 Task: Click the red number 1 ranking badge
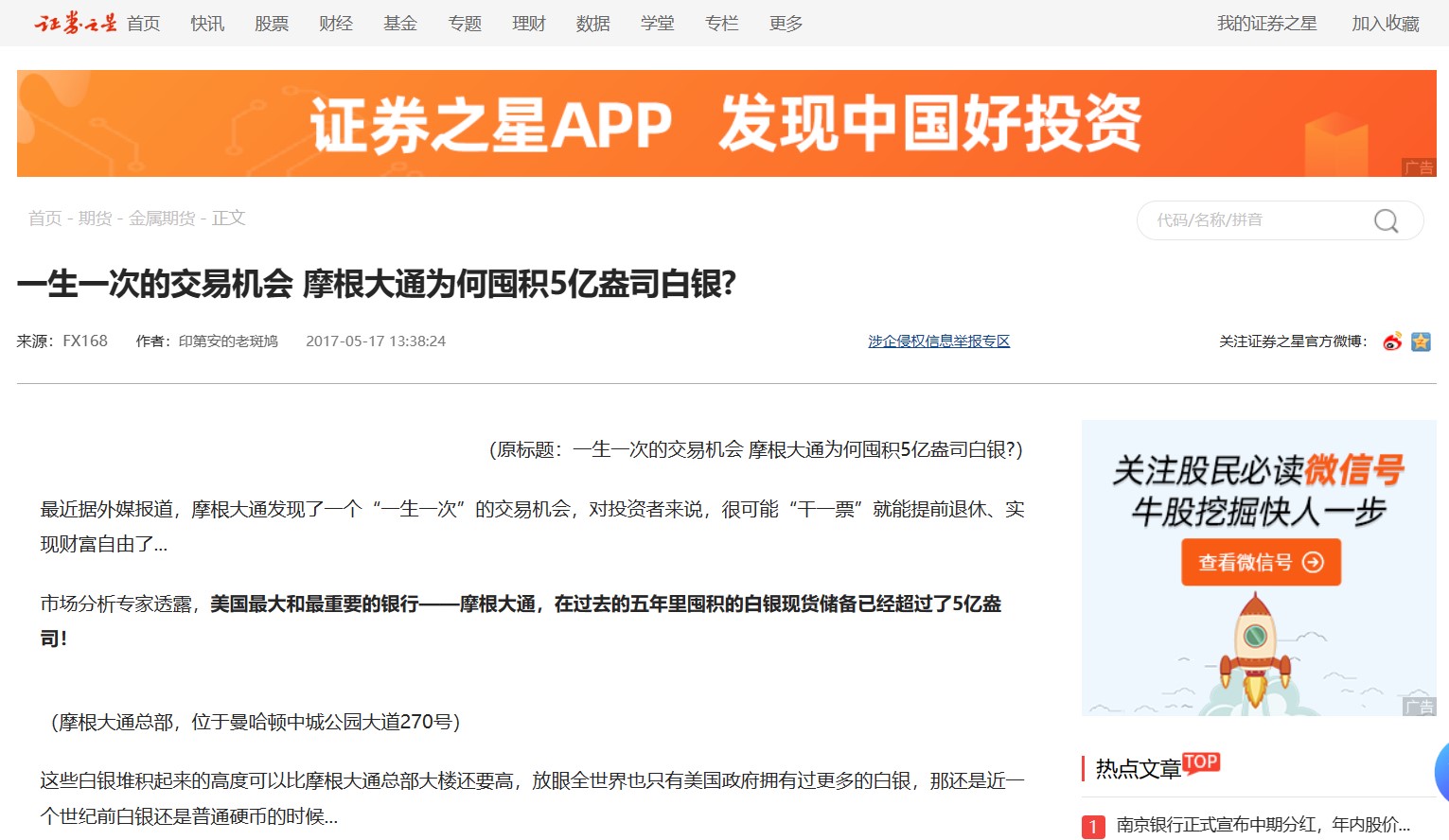1093,827
